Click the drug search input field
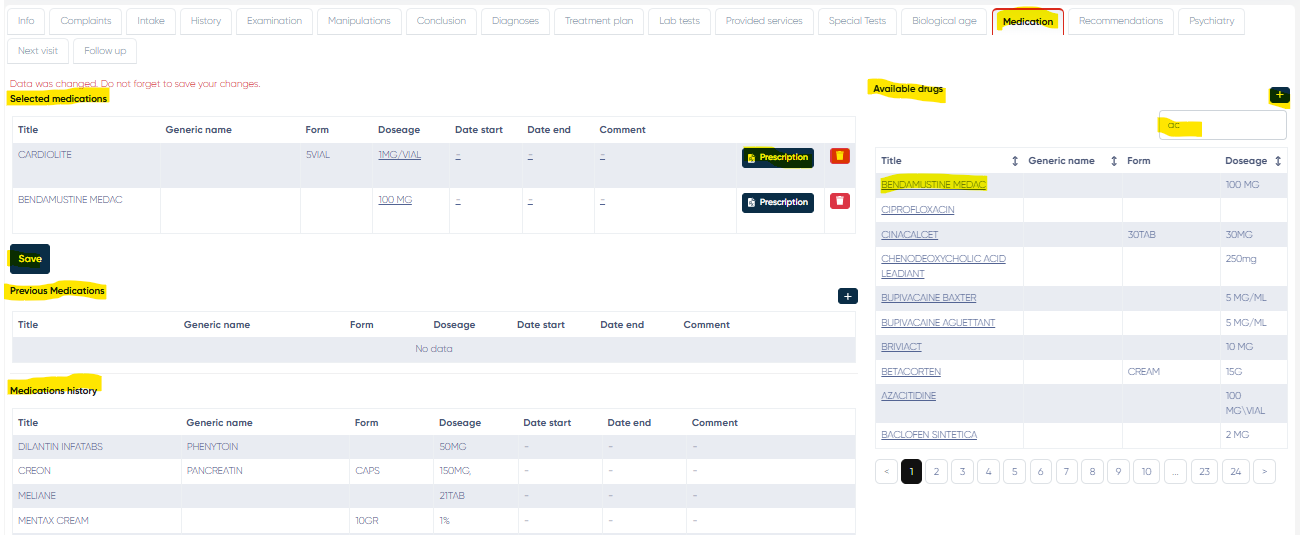 (x=1222, y=126)
